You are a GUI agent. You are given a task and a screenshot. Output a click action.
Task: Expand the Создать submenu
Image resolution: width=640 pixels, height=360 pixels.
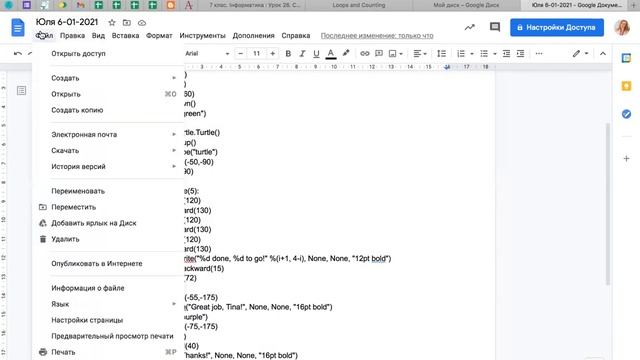click(108, 78)
